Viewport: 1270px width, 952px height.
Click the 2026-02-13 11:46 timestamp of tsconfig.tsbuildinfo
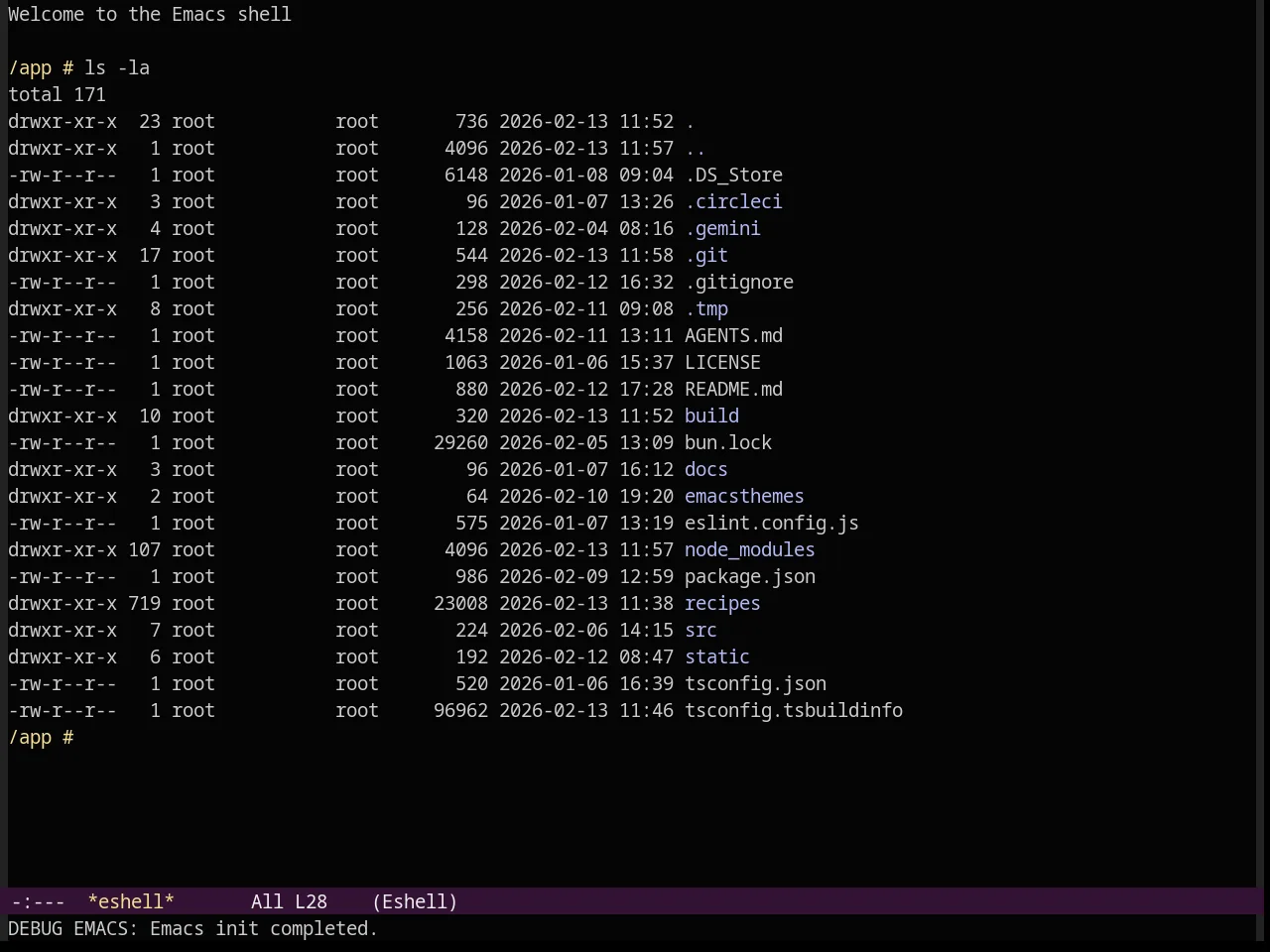(586, 711)
